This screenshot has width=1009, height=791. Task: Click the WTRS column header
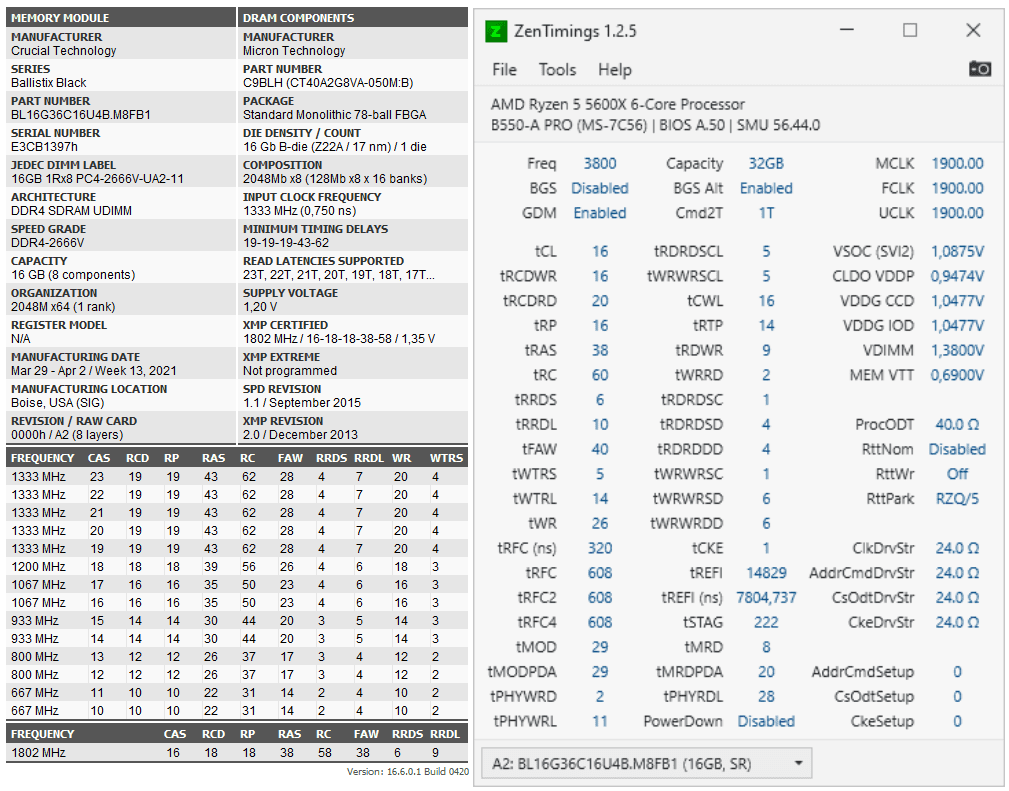point(446,458)
